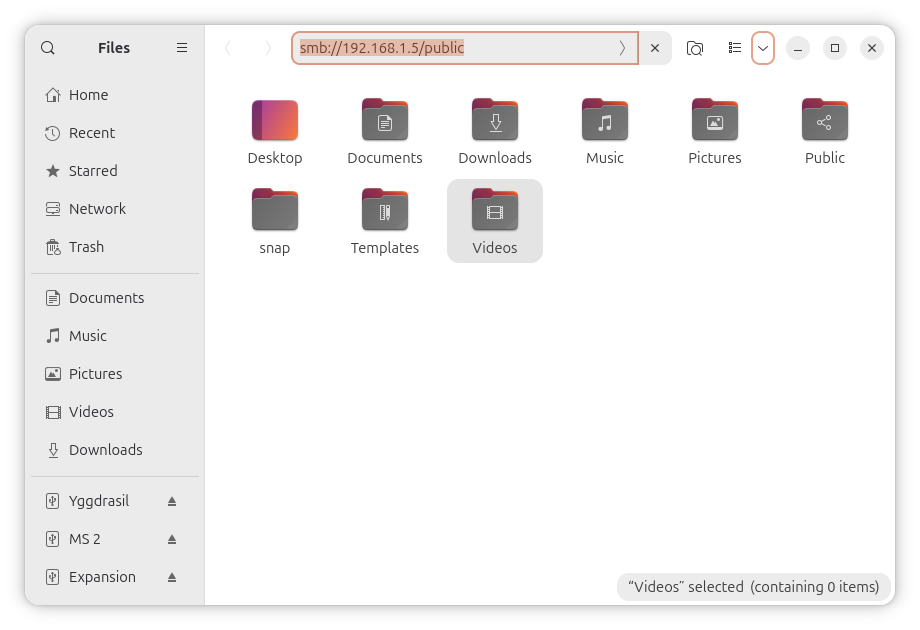Eject the MS 2 drive
Viewport: 920px width, 630px height.
(172, 539)
